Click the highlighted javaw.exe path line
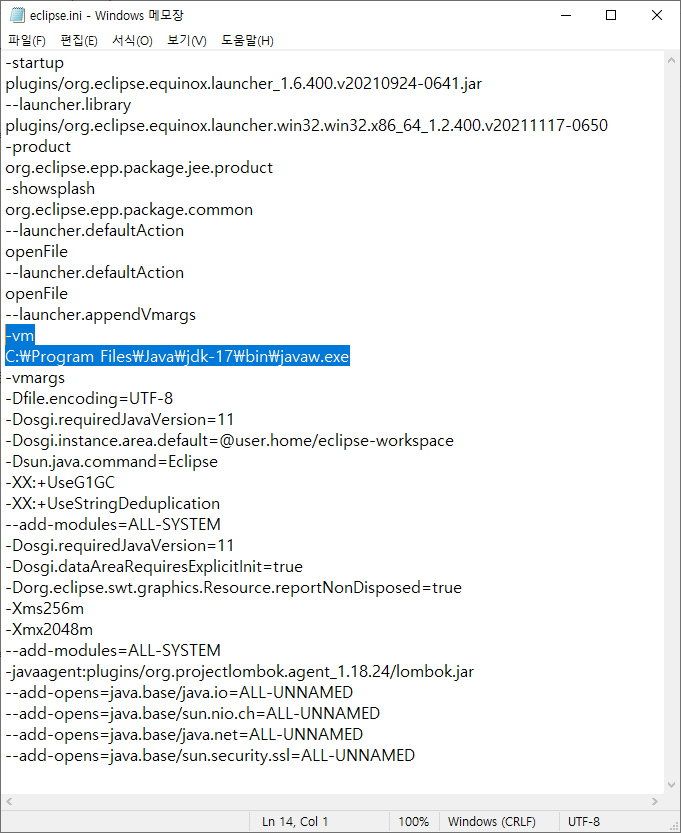Viewport: 681px width, 833px height. tap(177, 356)
